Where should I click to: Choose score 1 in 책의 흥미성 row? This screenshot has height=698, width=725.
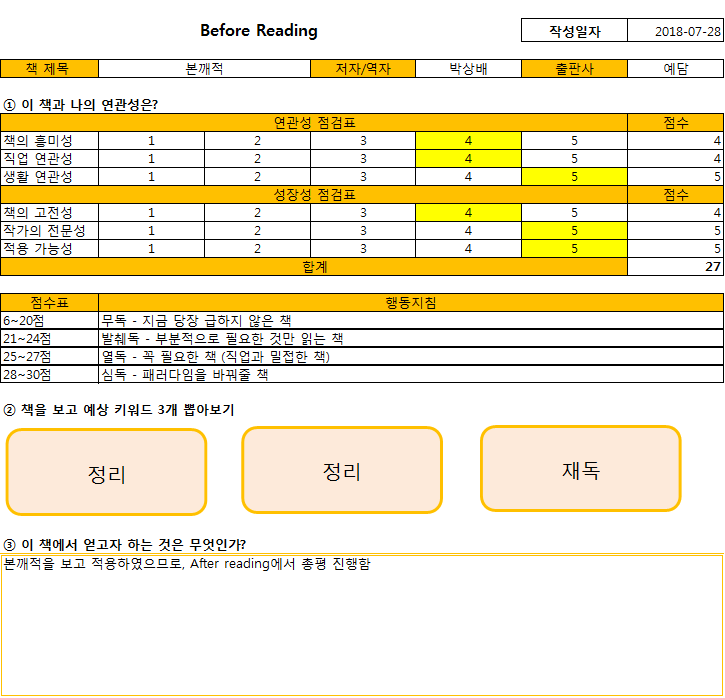pyautogui.click(x=151, y=141)
